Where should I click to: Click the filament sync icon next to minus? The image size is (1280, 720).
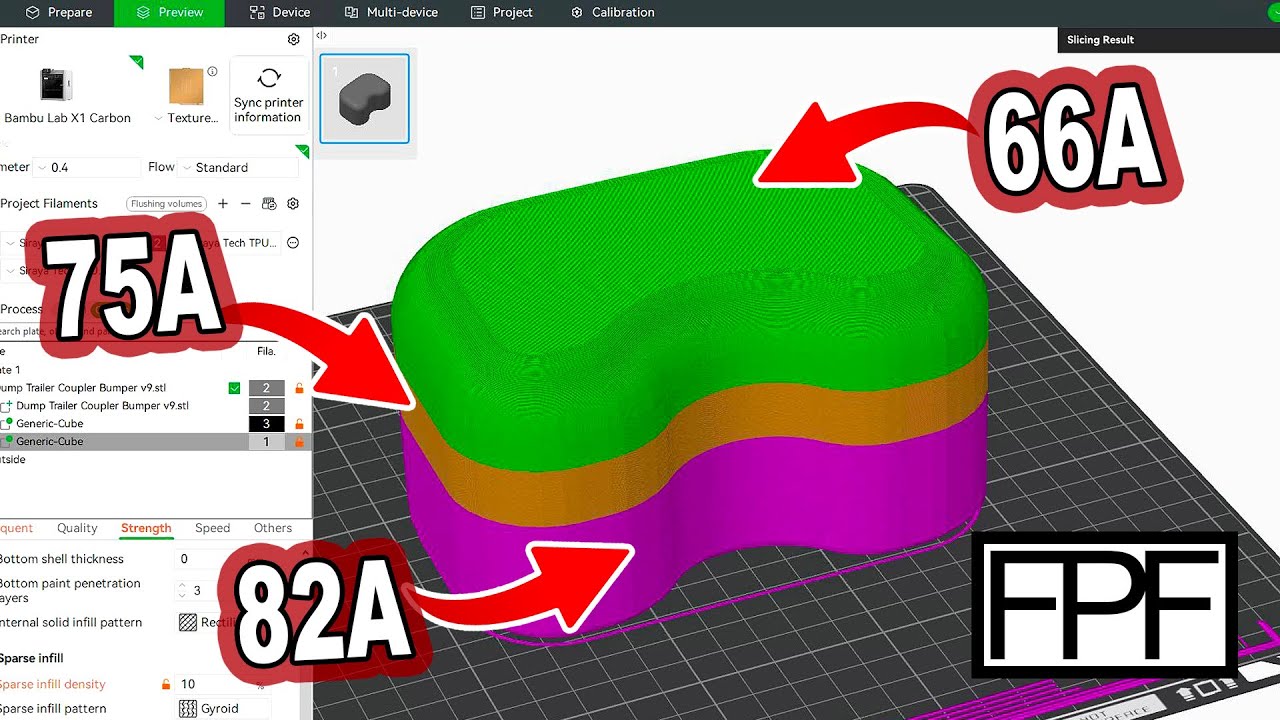[x=269, y=204]
